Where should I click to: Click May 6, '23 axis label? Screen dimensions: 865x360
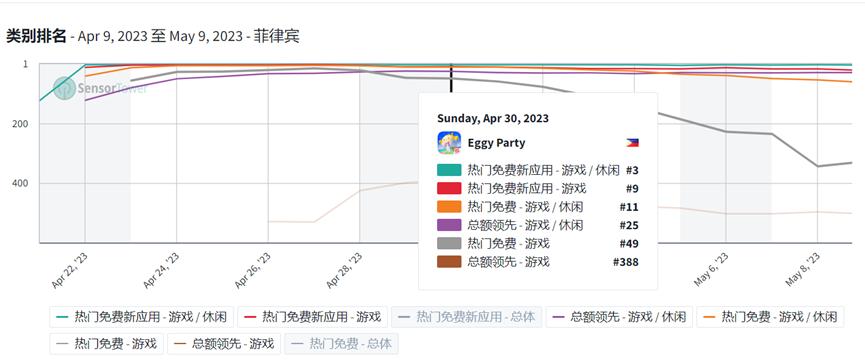click(x=711, y=270)
